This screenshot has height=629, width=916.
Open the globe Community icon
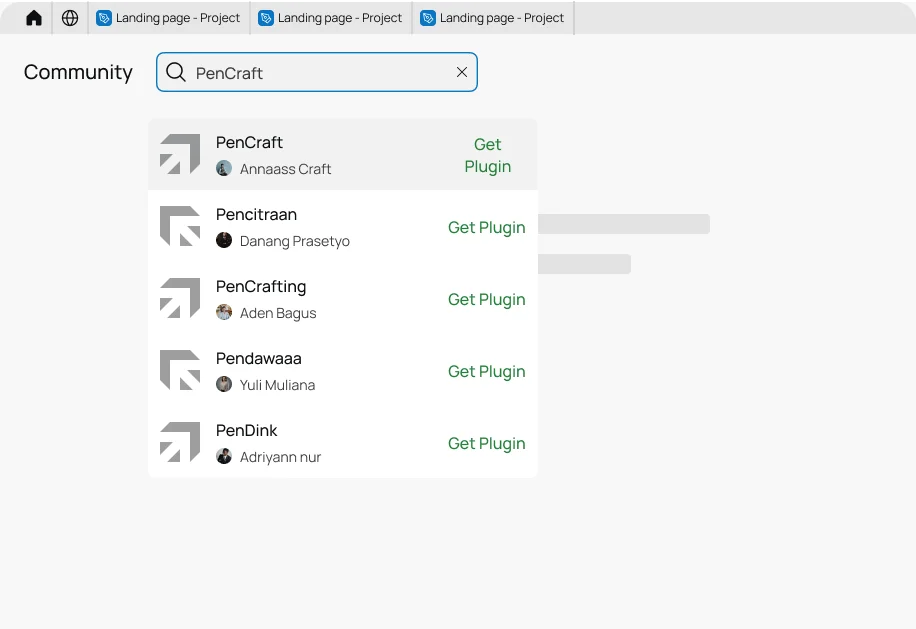[x=70, y=18]
